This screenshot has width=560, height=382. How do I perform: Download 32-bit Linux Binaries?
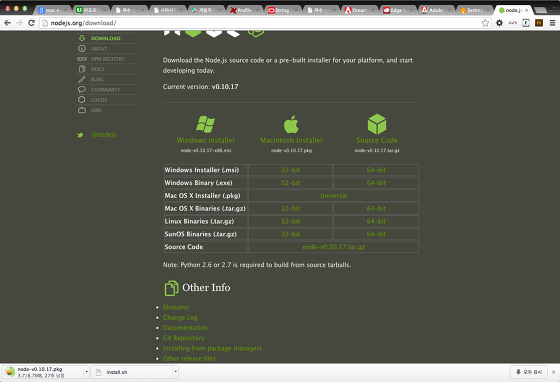click(x=290, y=221)
